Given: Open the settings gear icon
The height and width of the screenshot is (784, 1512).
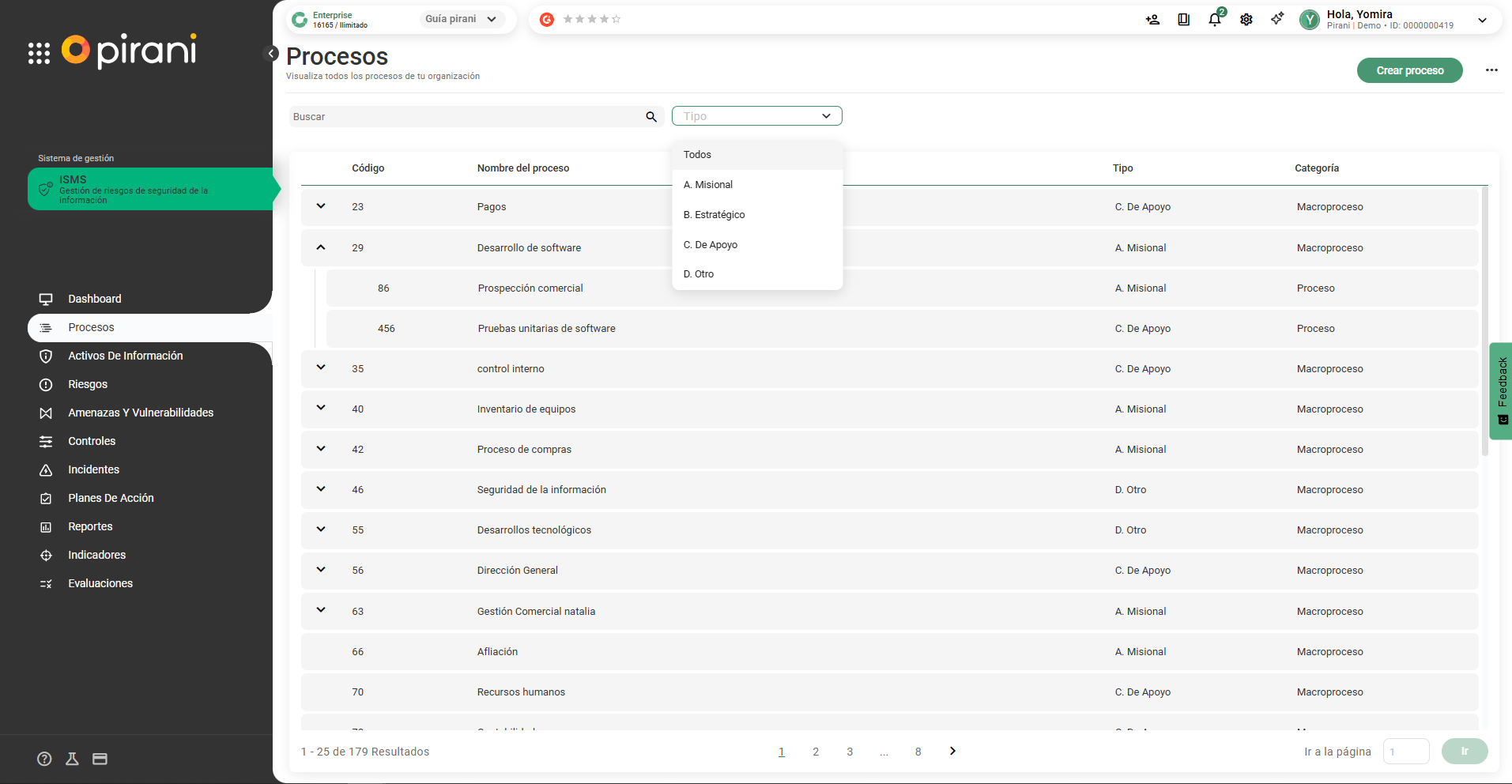Looking at the screenshot, I should click(1246, 20).
